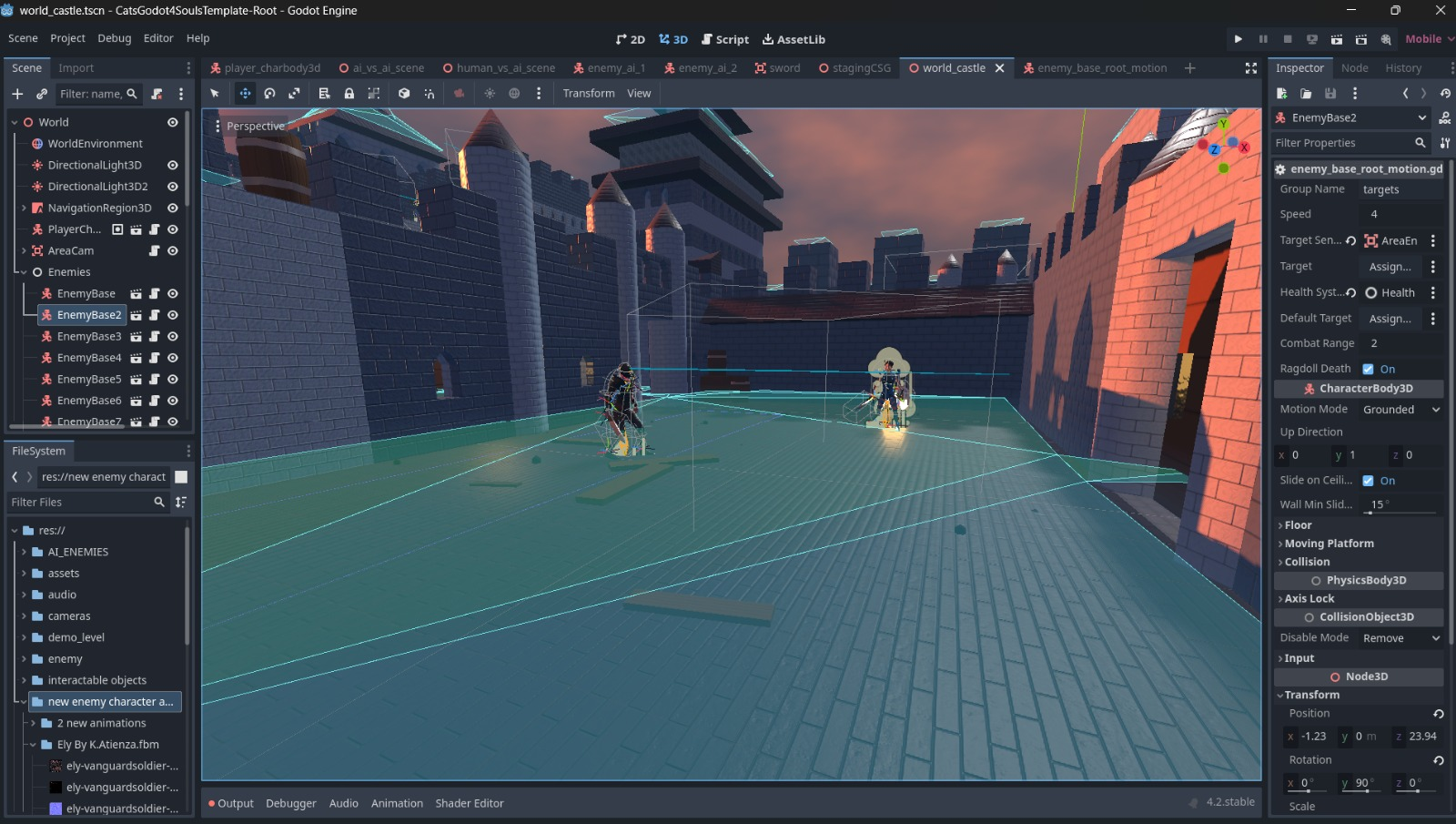Open the Mobile renderer dropdown
Viewport: 1456px width, 824px height.
point(1430,39)
